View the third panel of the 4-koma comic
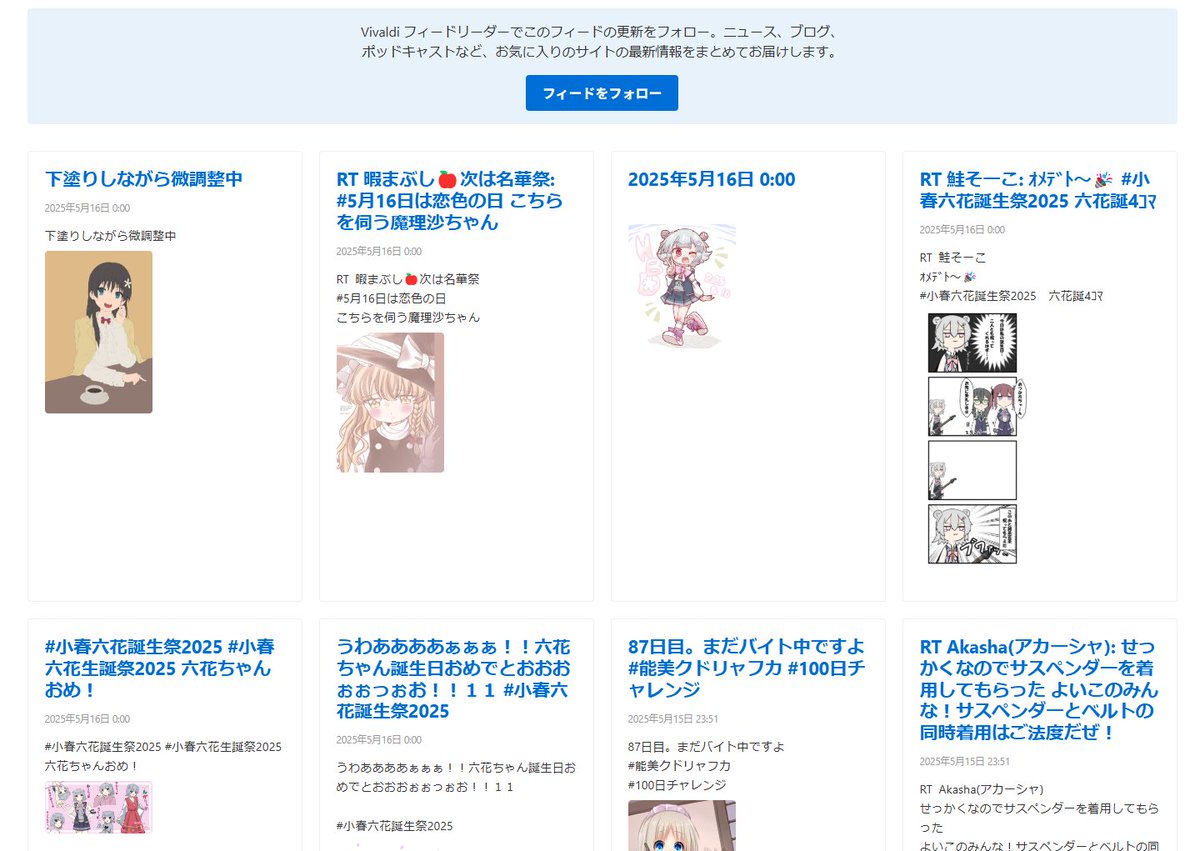 click(972, 470)
